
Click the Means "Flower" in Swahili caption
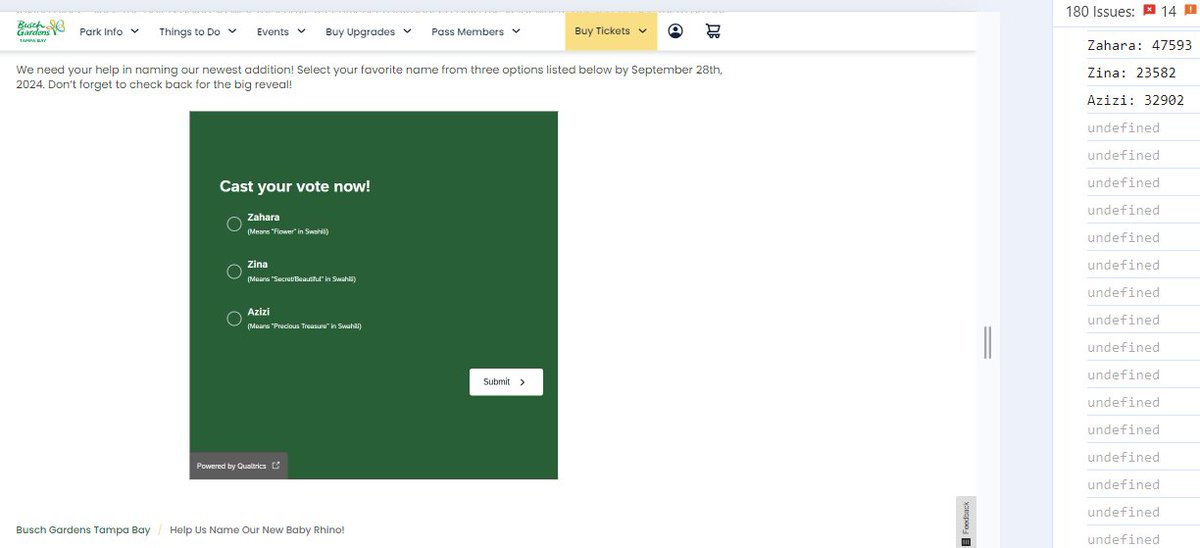tap(288, 232)
